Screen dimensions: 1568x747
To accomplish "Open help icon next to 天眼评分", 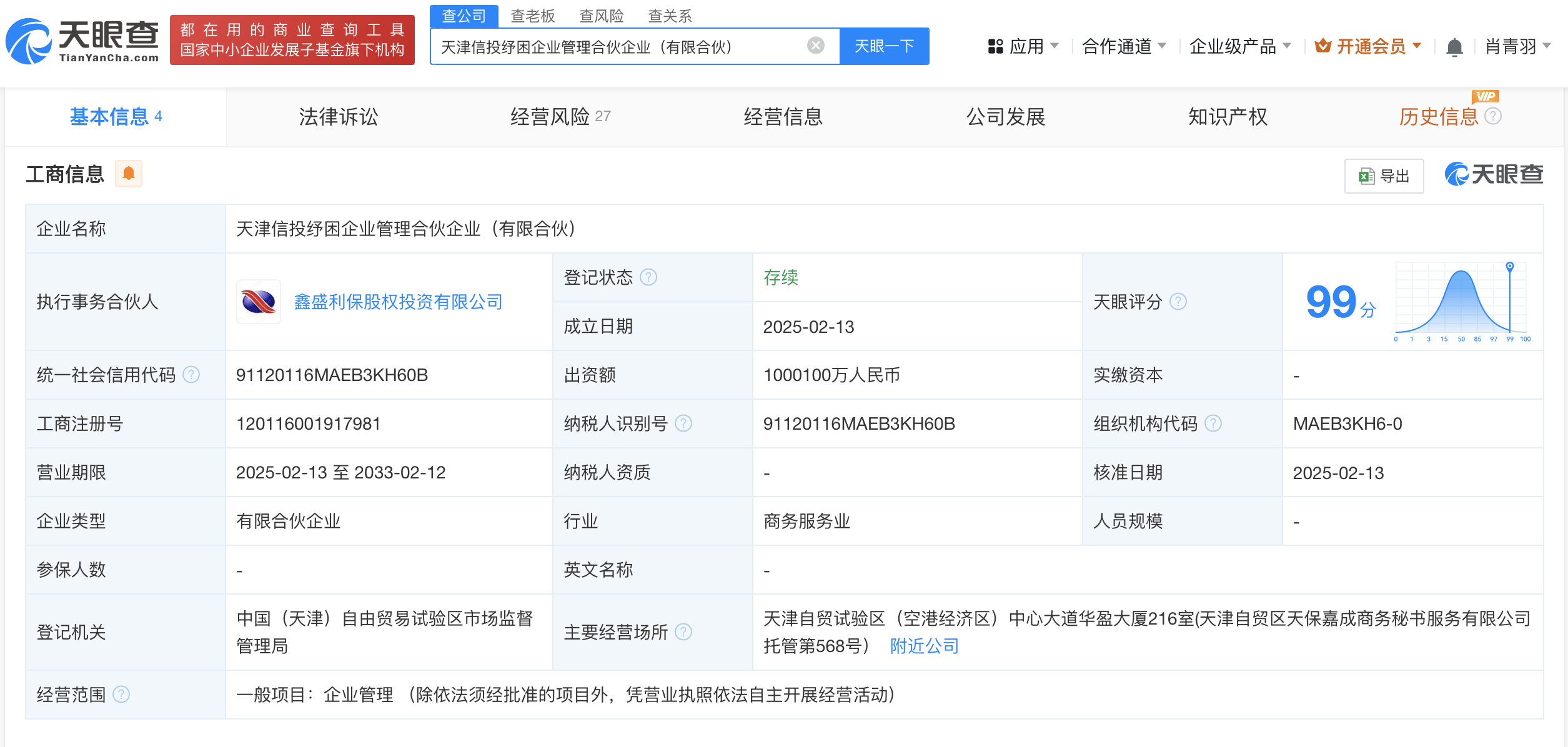I will click(x=1179, y=301).
